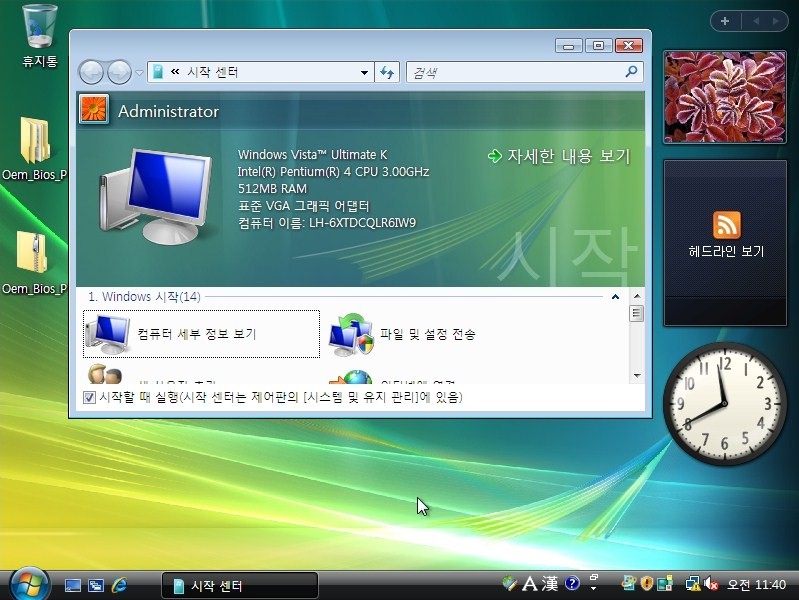Screen dimensions: 799x600
Task: Click Windows Sidebar tray icon
Action: pyautogui.click(x=665, y=584)
